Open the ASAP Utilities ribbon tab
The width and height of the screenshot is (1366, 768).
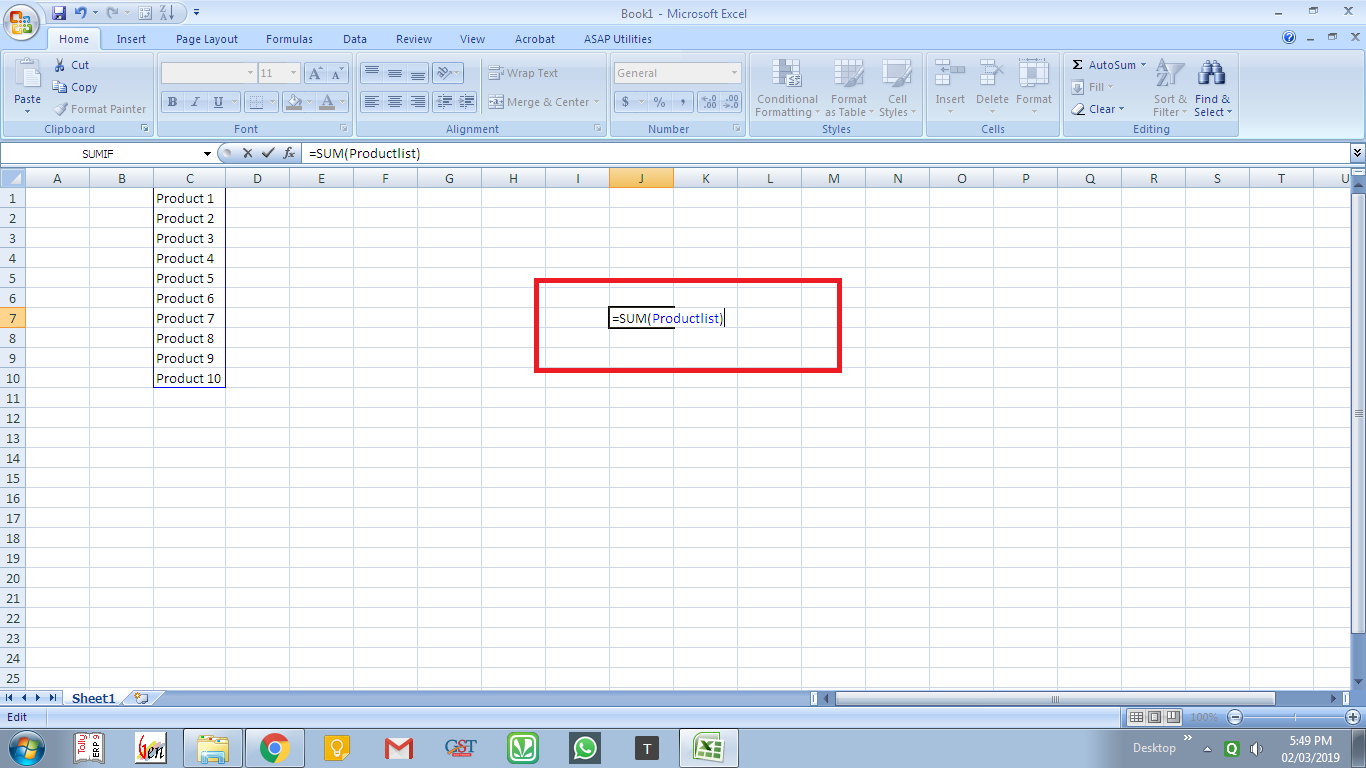[x=617, y=39]
